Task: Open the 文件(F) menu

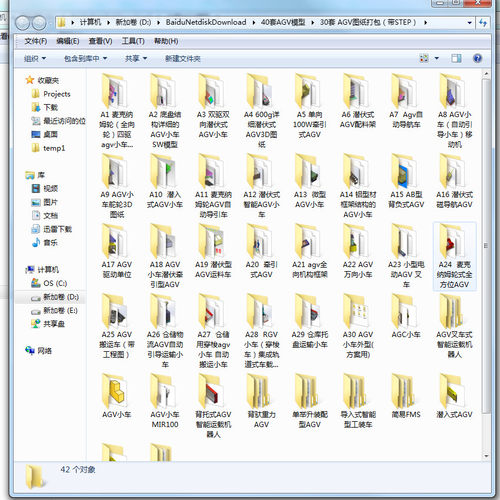Action: [36, 41]
